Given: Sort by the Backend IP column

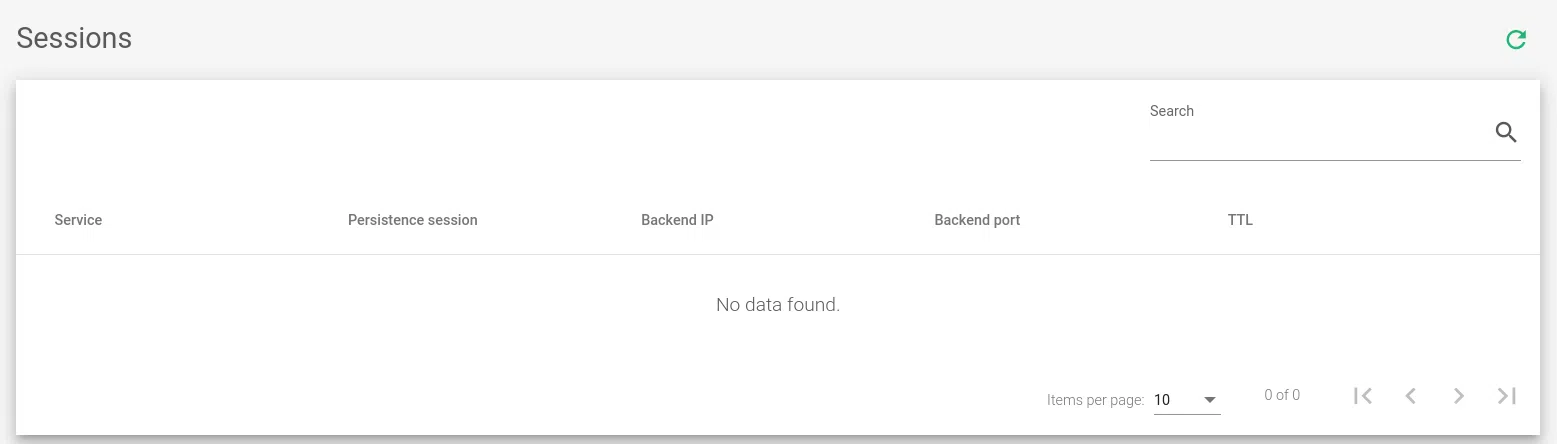Looking at the screenshot, I should 677,220.
